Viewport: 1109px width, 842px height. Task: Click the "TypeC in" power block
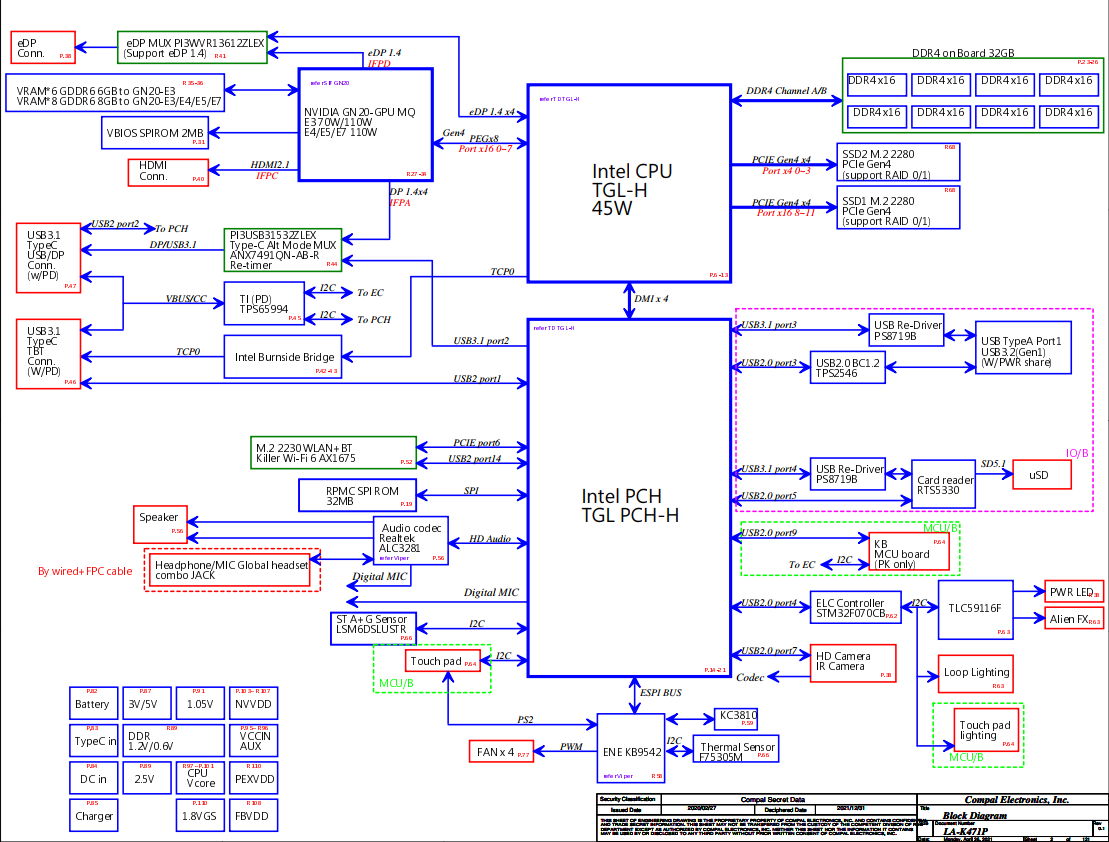(93, 740)
